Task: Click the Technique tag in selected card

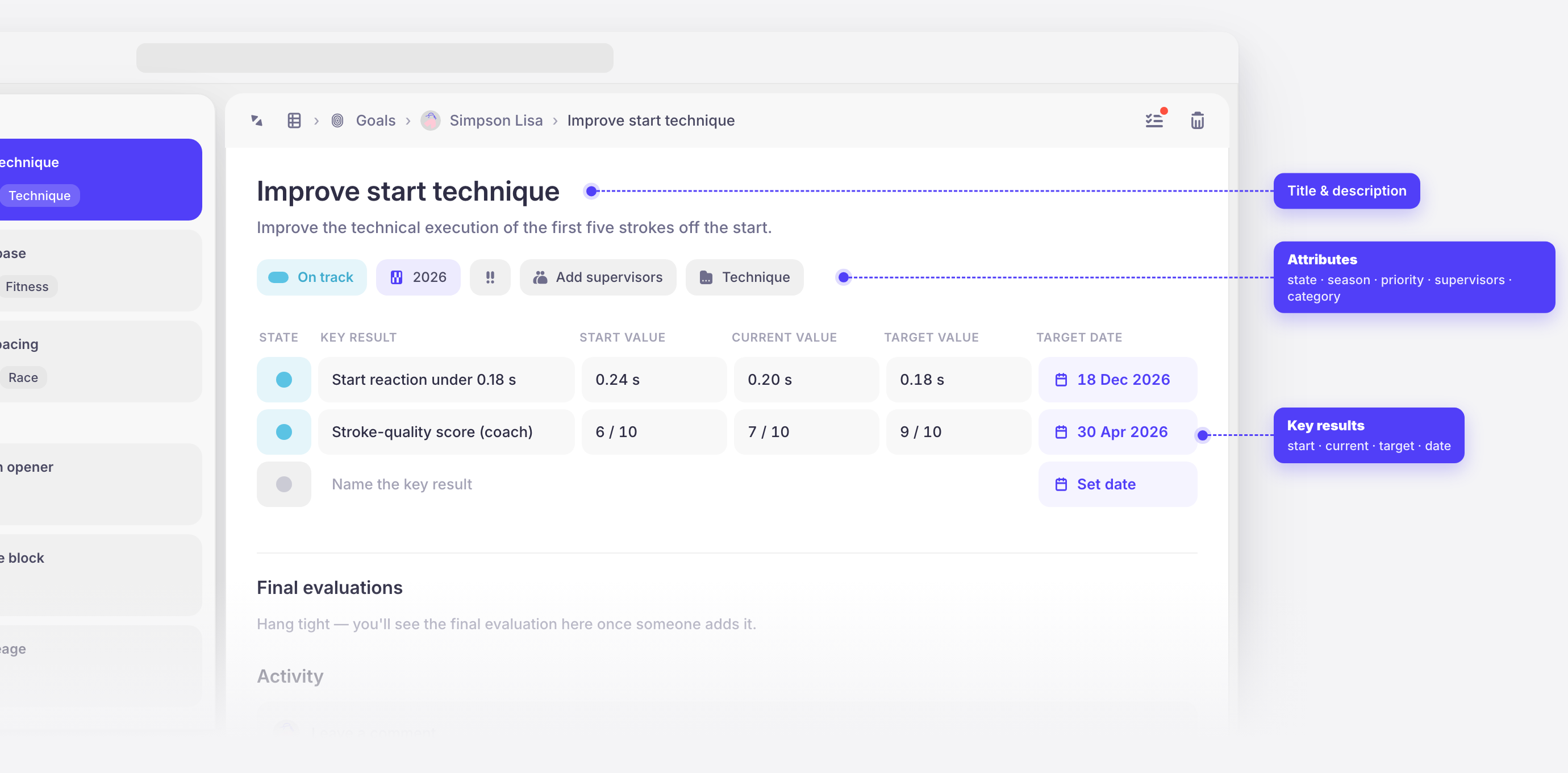Action: pyautogui.click(x=40, y=196)
